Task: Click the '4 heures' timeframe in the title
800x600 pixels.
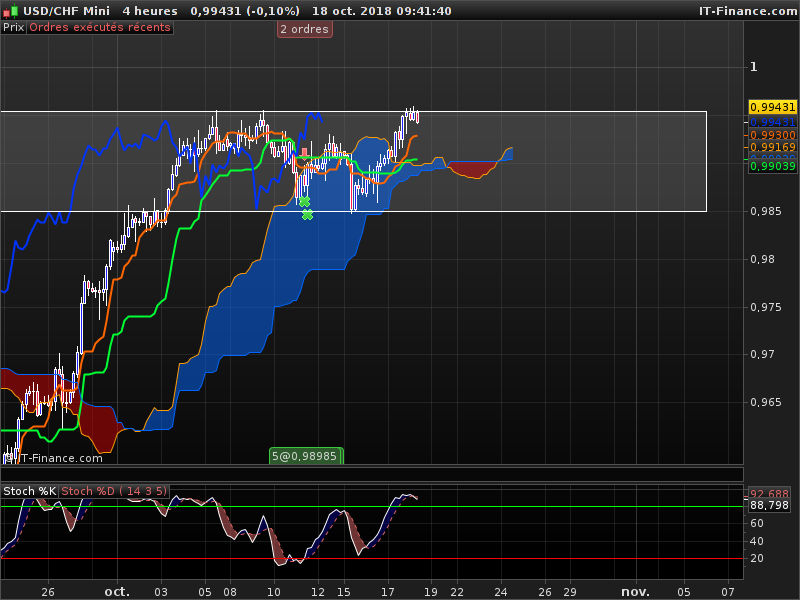Action: tap(150, 11)
